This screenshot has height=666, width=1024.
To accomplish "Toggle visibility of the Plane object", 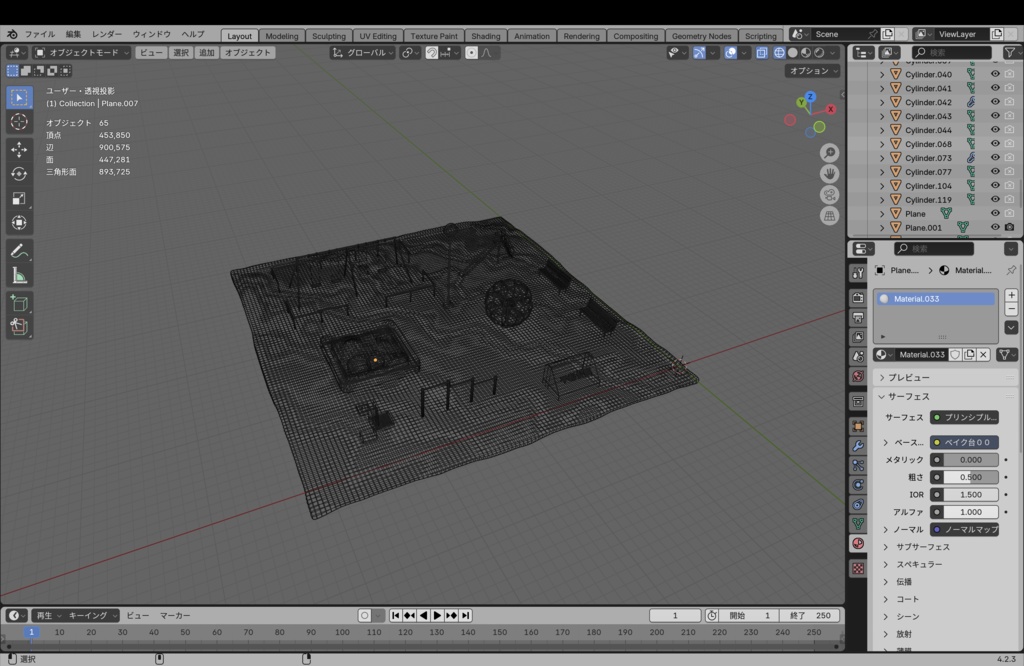I will coord(995,213).
